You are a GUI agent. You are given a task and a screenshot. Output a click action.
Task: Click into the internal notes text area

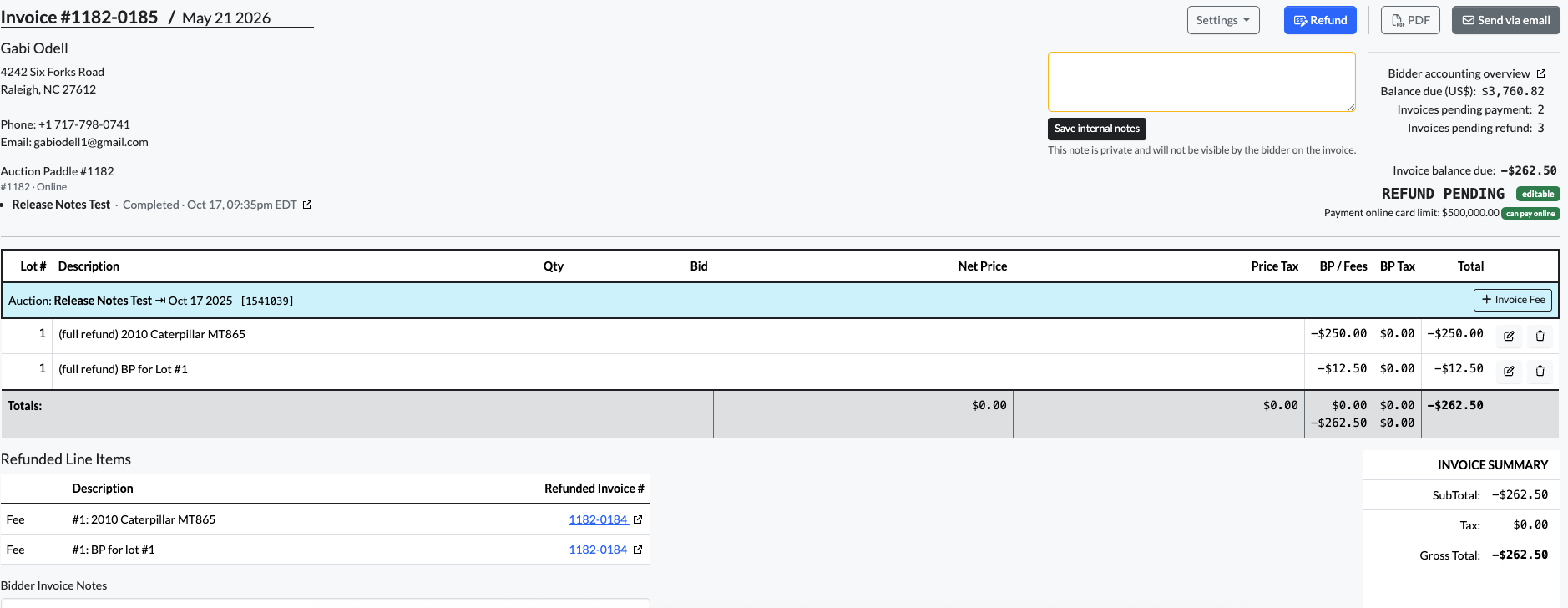pyautogui.click(x=1201, y=82)
